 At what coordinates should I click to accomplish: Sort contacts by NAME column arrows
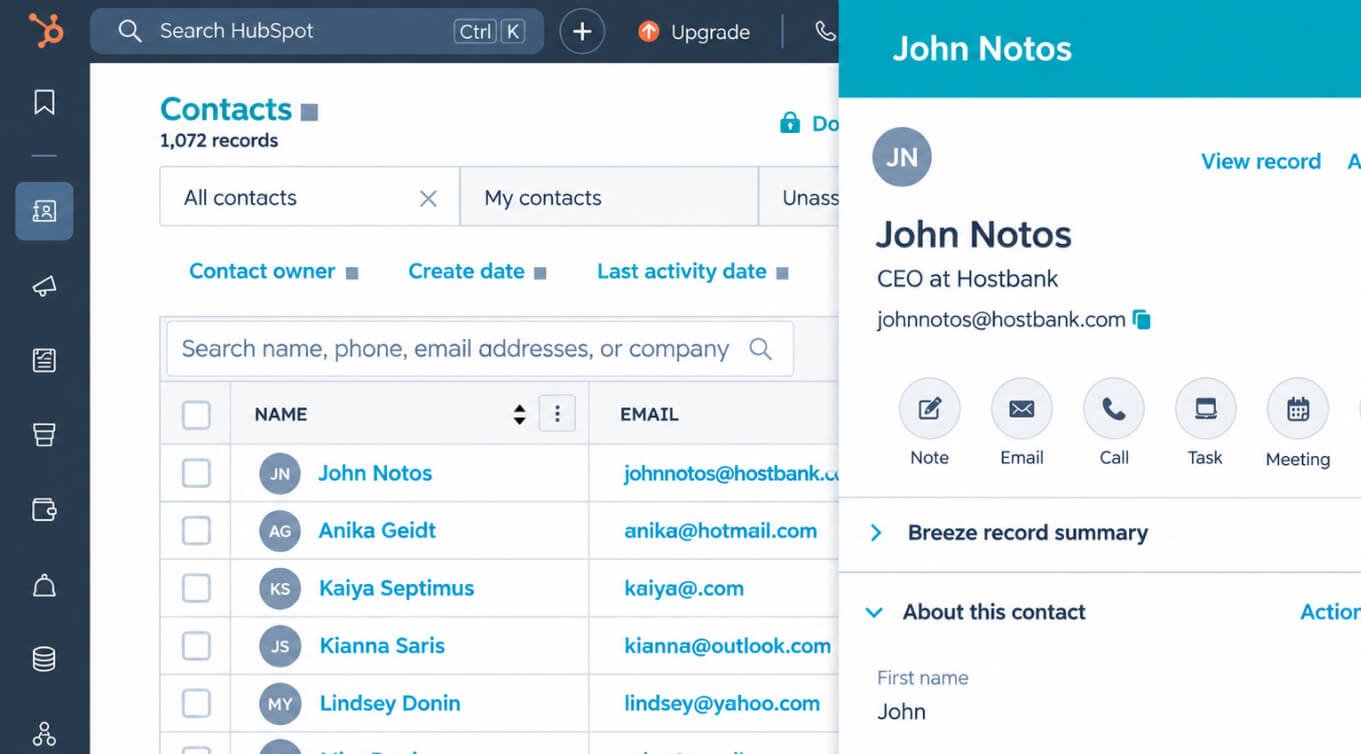pos(519,414)
